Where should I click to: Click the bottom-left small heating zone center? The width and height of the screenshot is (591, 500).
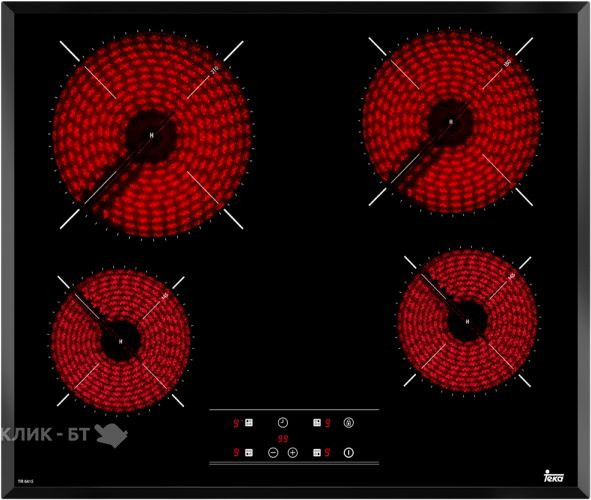pyautogui.click(x=121, y=341)
